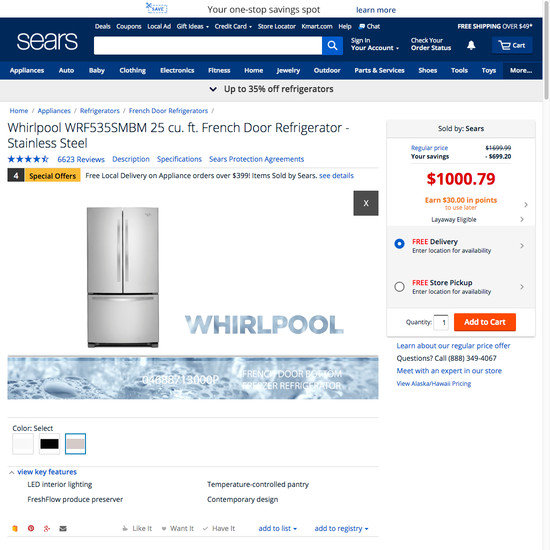Select the FREE Store Pickup radio option
This screenshot has width=550, height=550.
(399, 287)
